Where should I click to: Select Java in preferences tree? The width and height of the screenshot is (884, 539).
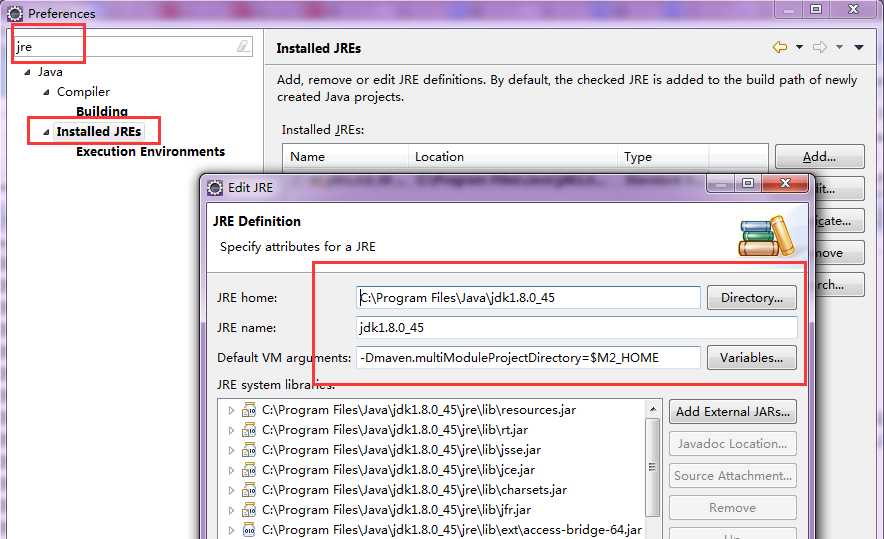coord(50,72)
